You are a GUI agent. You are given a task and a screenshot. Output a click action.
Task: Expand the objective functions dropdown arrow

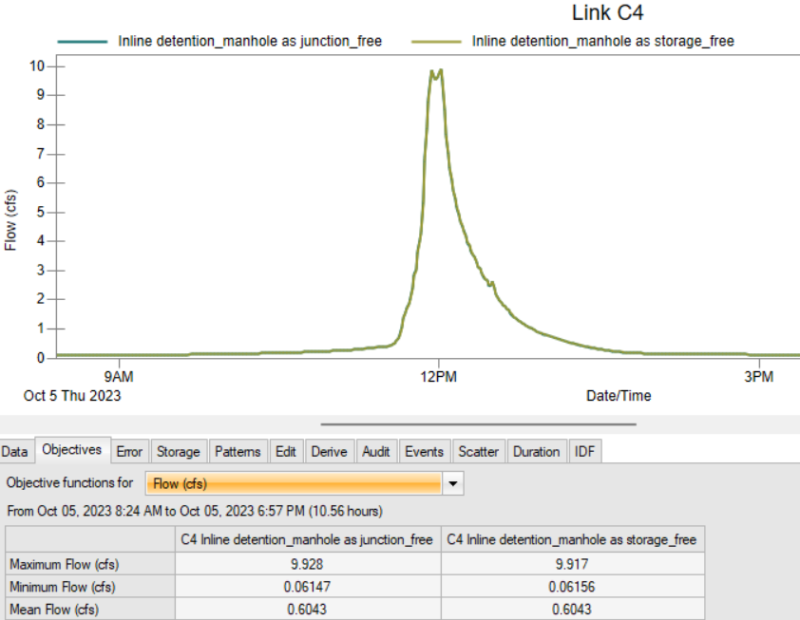[453, 484]
